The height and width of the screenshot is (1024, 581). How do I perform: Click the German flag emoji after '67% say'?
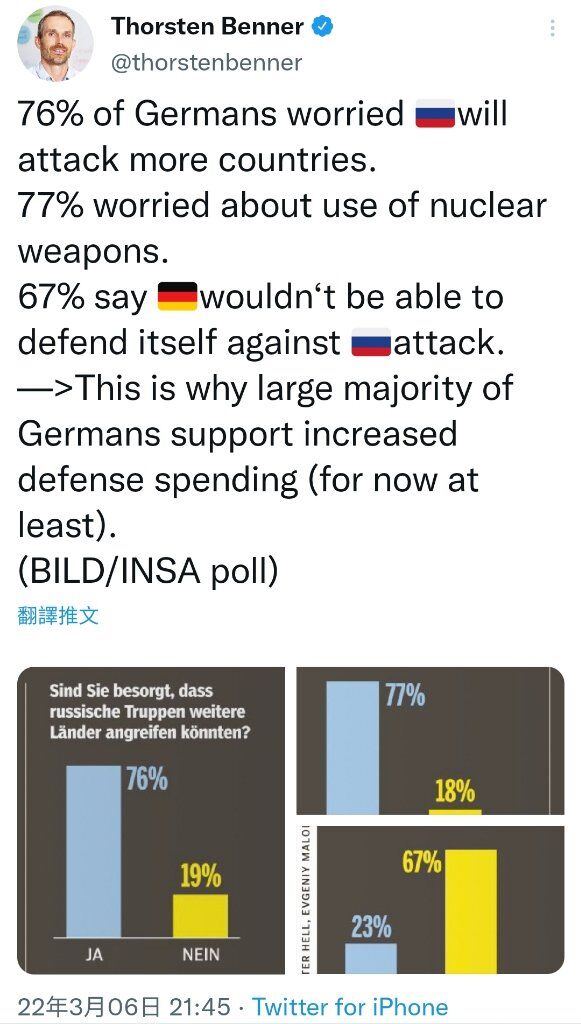pyautogui.click(x=177, y=296)
